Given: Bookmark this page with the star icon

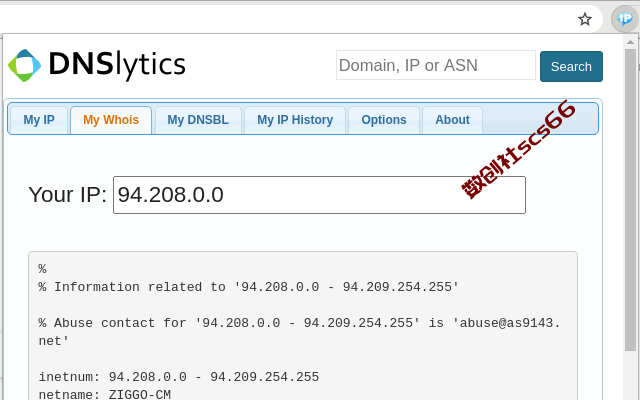Looking at the screenshot, I should (x=585, y=19).
